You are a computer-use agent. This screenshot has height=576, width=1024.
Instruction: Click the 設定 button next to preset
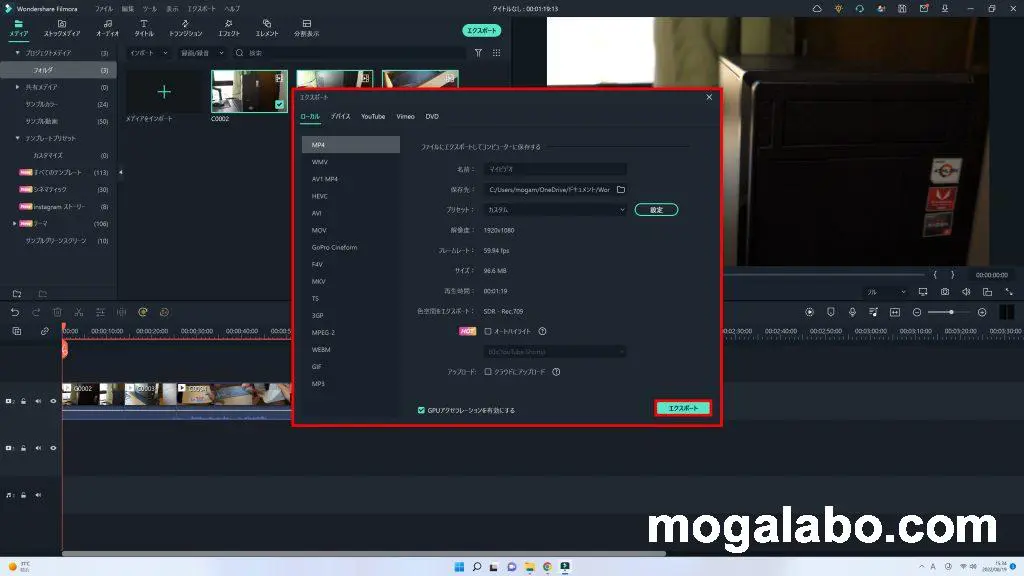tap(656, 210)
